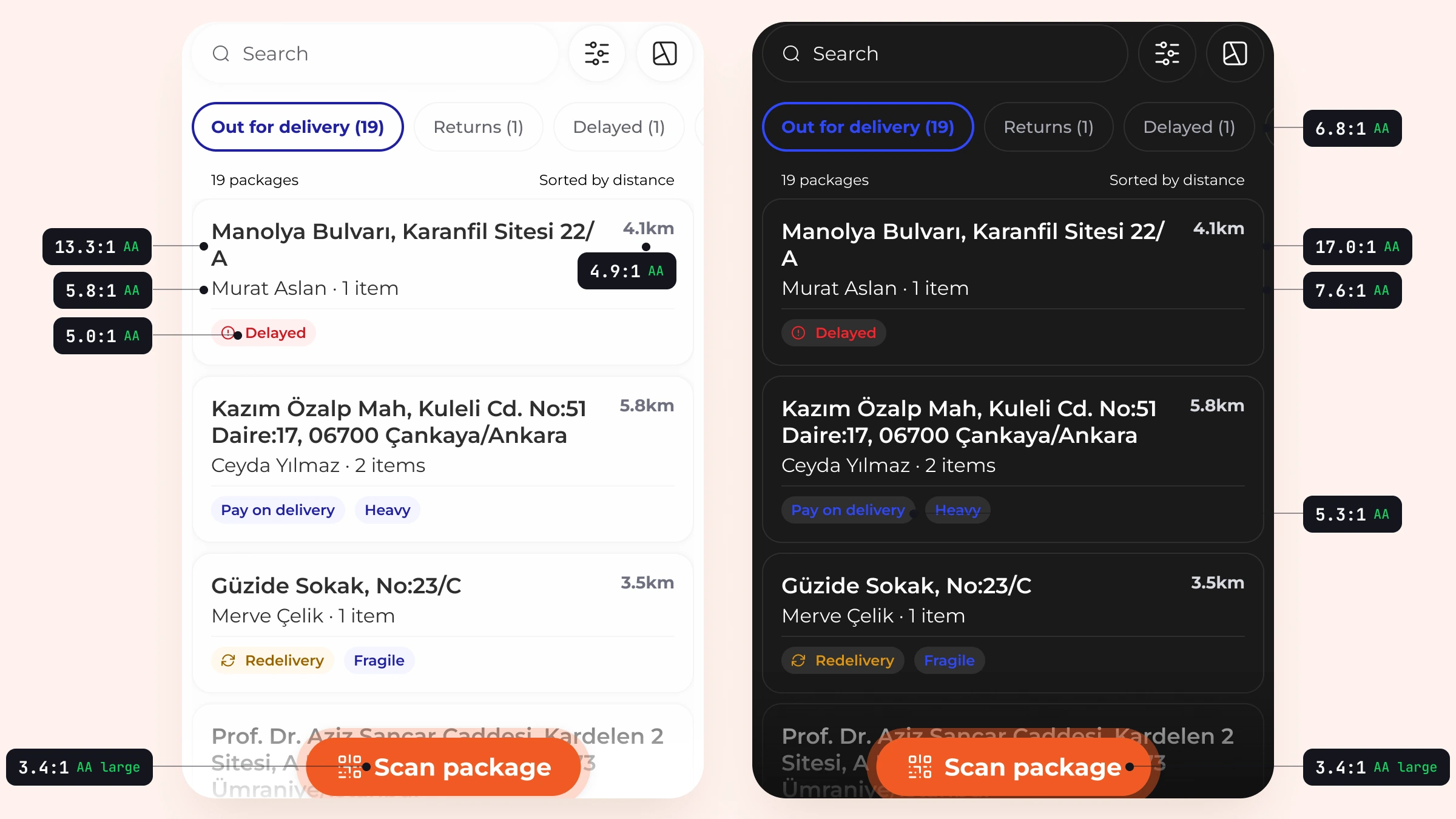Select Returns (1) tab in dark mockup

(x=1049, y=127)
